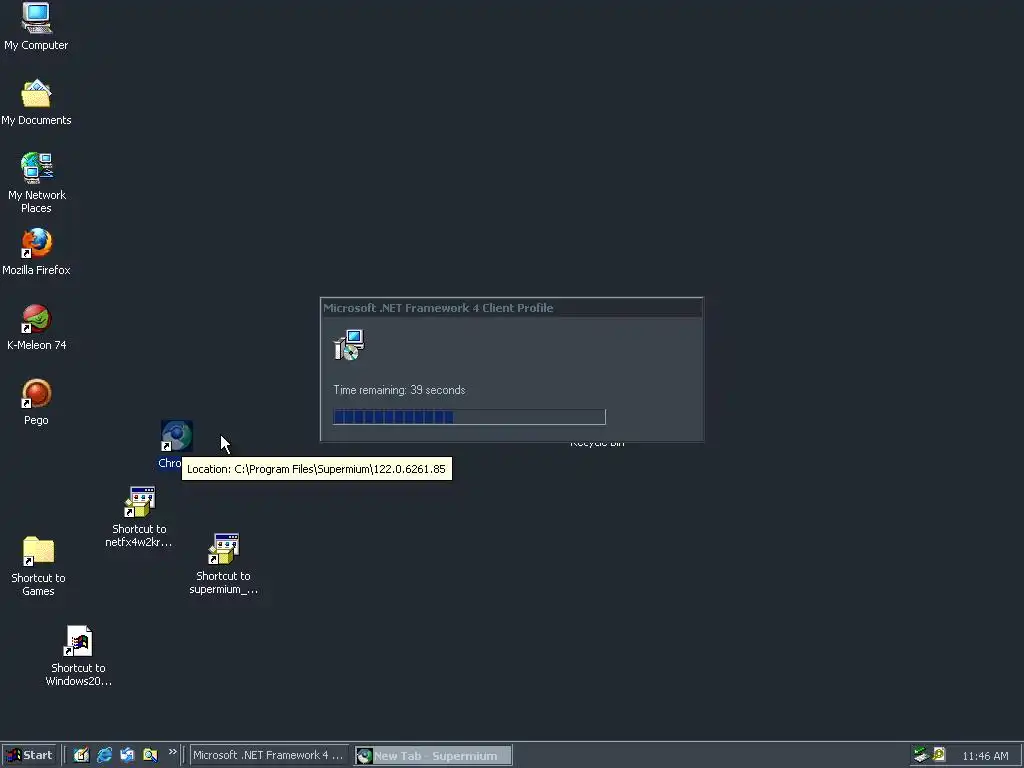Open the Start menu
The image size is (1024, 768).
pyautogui.click(x=30, y=756)
